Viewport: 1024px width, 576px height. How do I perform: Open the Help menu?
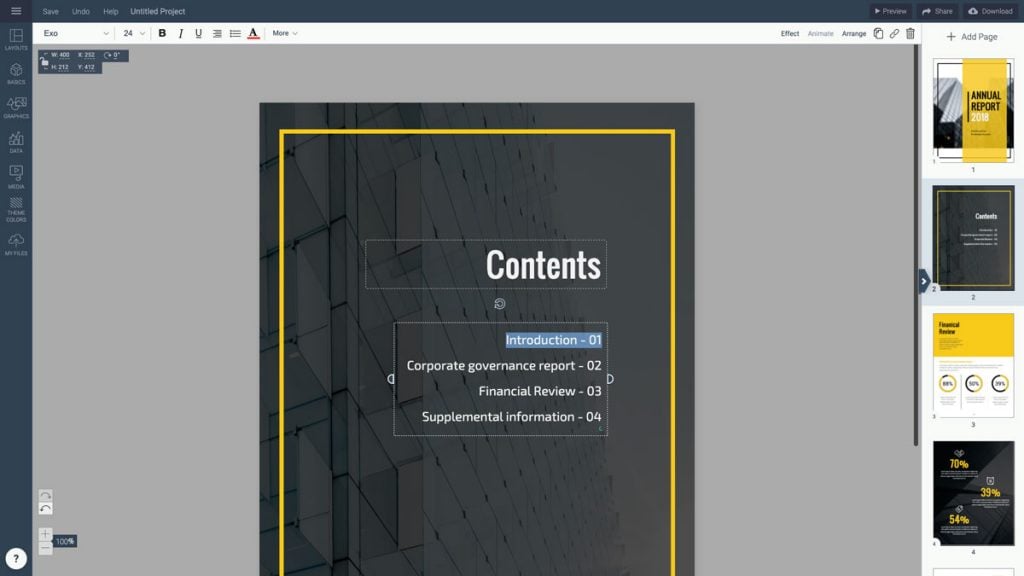click(x=110, y=11)
